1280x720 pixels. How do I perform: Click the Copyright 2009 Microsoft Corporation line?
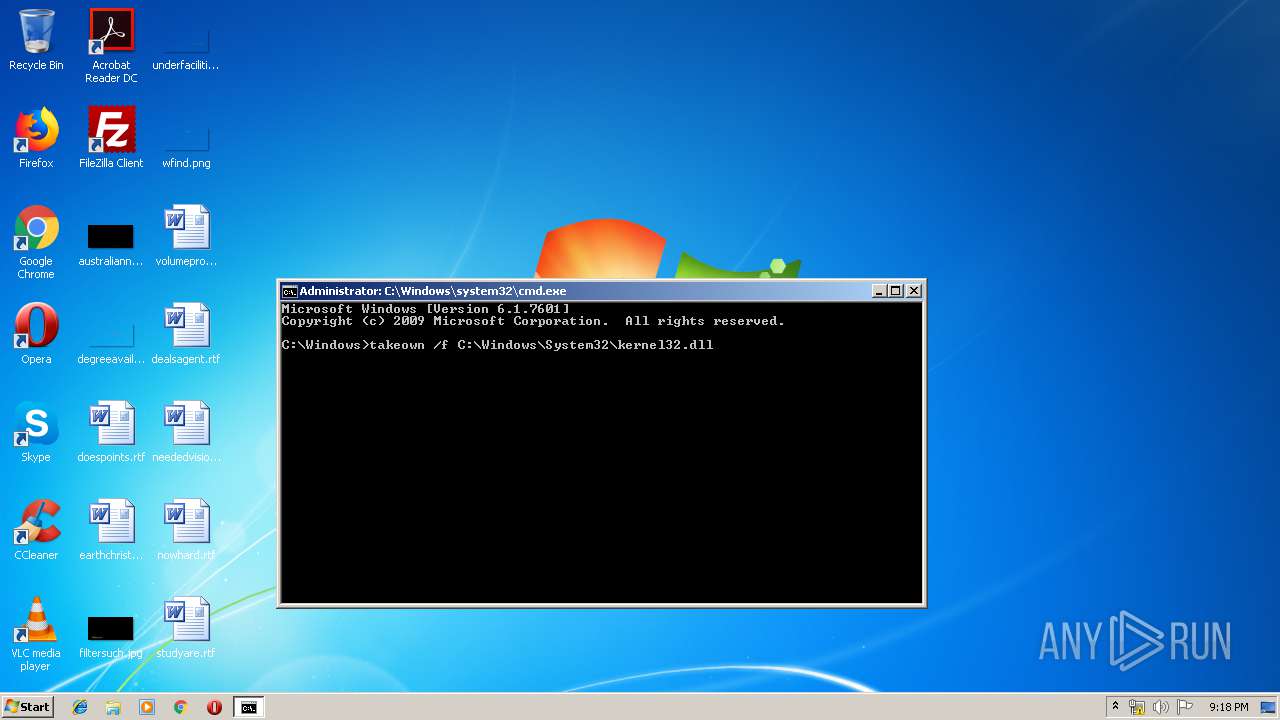point(533,321)
